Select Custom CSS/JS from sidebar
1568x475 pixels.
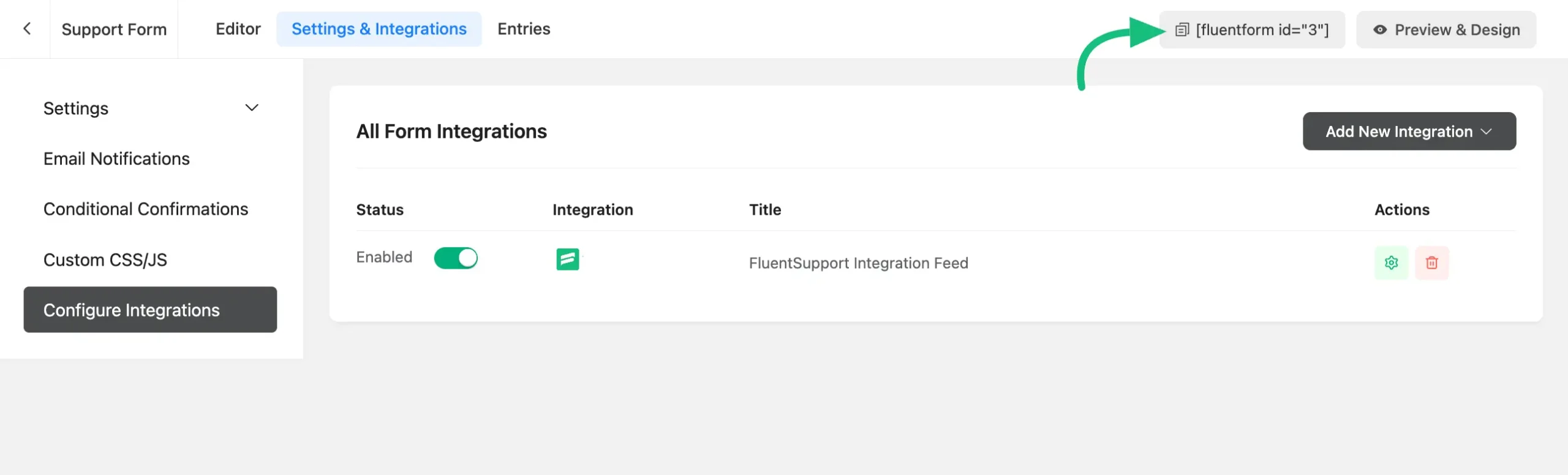106,260
